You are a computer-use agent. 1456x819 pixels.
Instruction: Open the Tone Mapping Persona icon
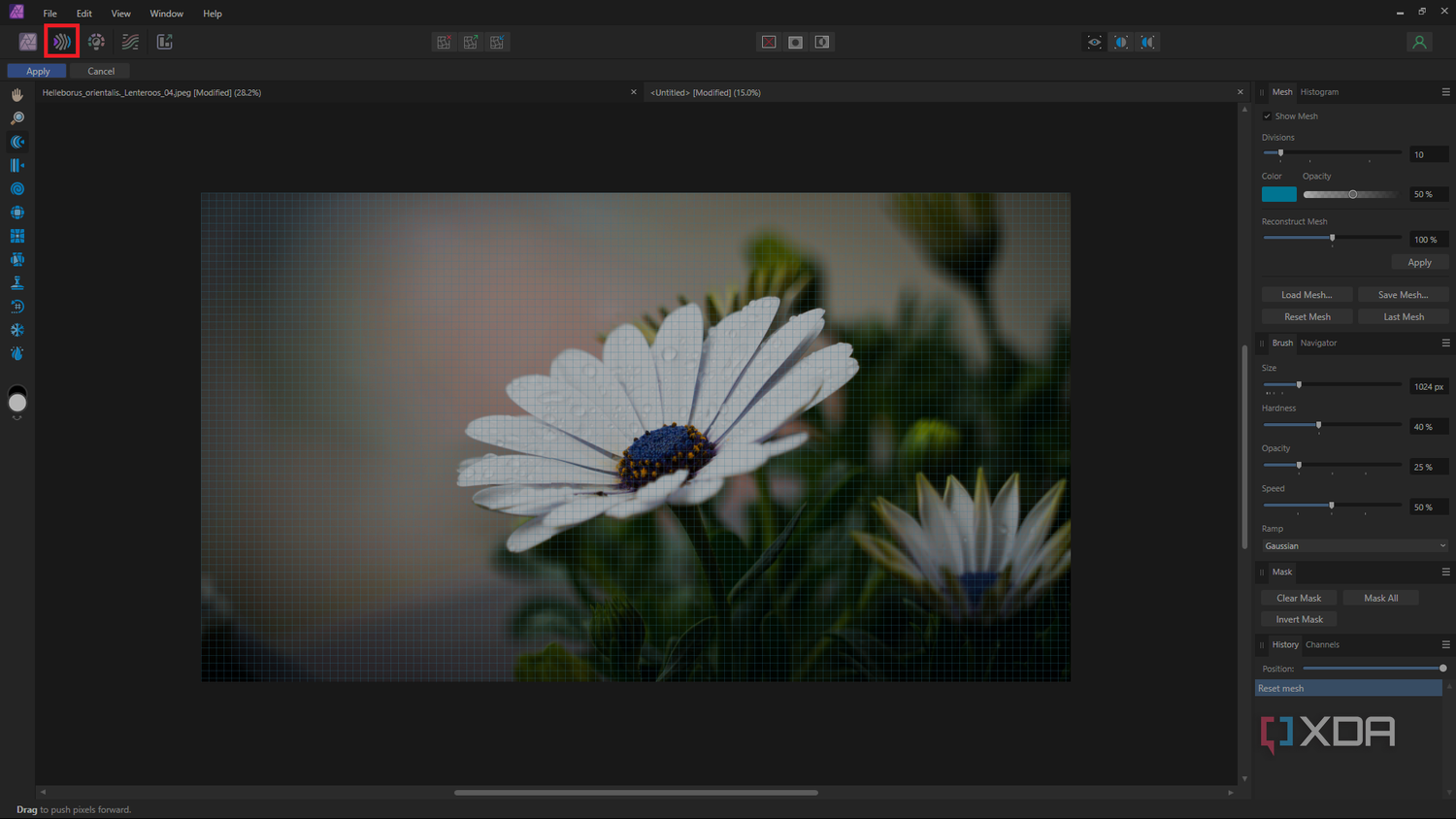click(130, 42)
